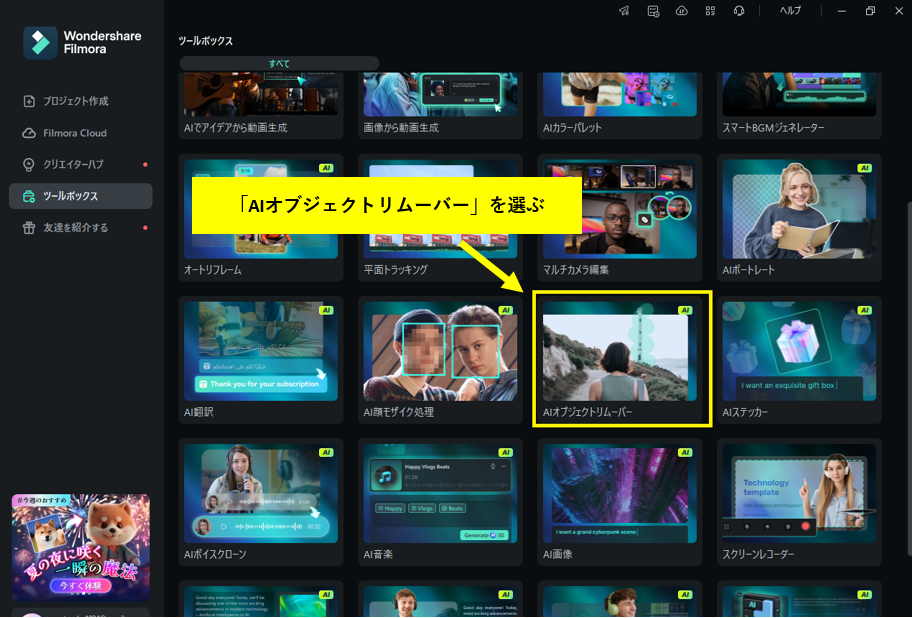Viewport: 912px width, 618px height.
Task: Open AI翻訳 tool card
Action: [x=261, y=360]
